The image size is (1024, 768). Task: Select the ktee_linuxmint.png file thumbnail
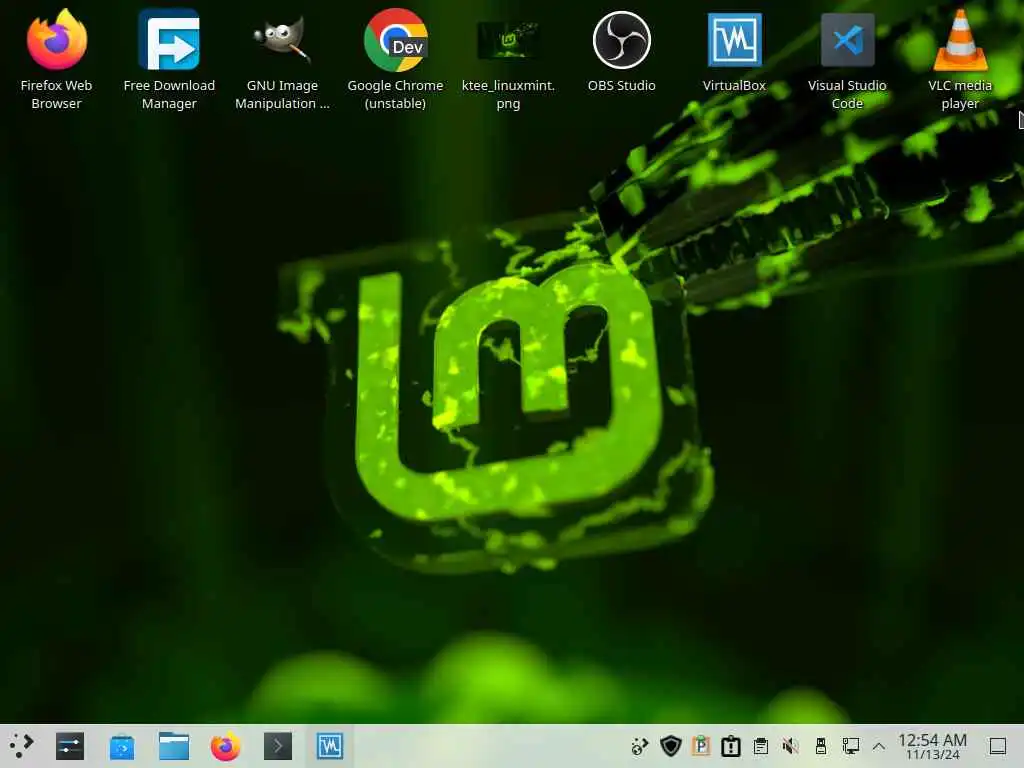(508, 40)
